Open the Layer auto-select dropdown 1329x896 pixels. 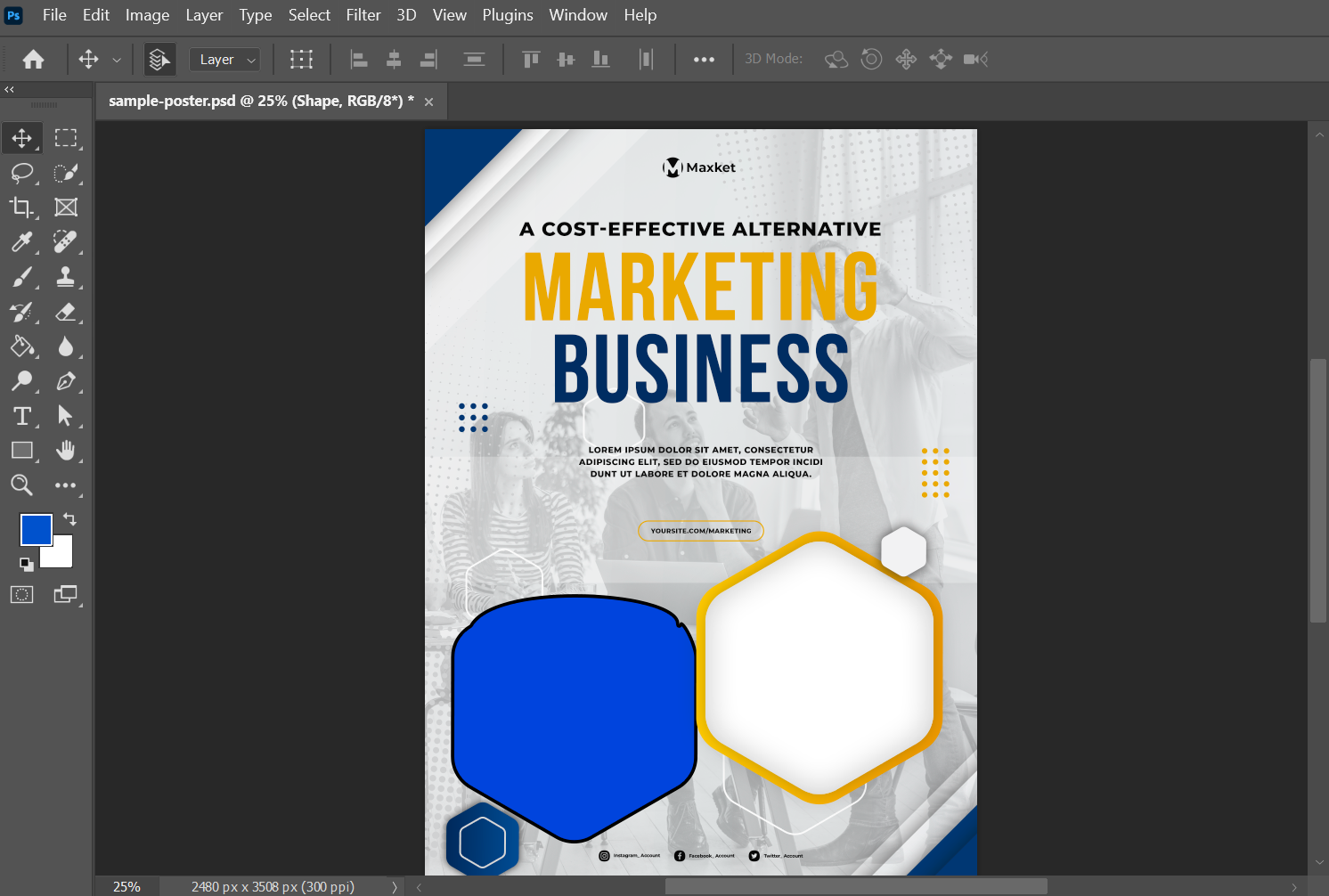[225, 60]
